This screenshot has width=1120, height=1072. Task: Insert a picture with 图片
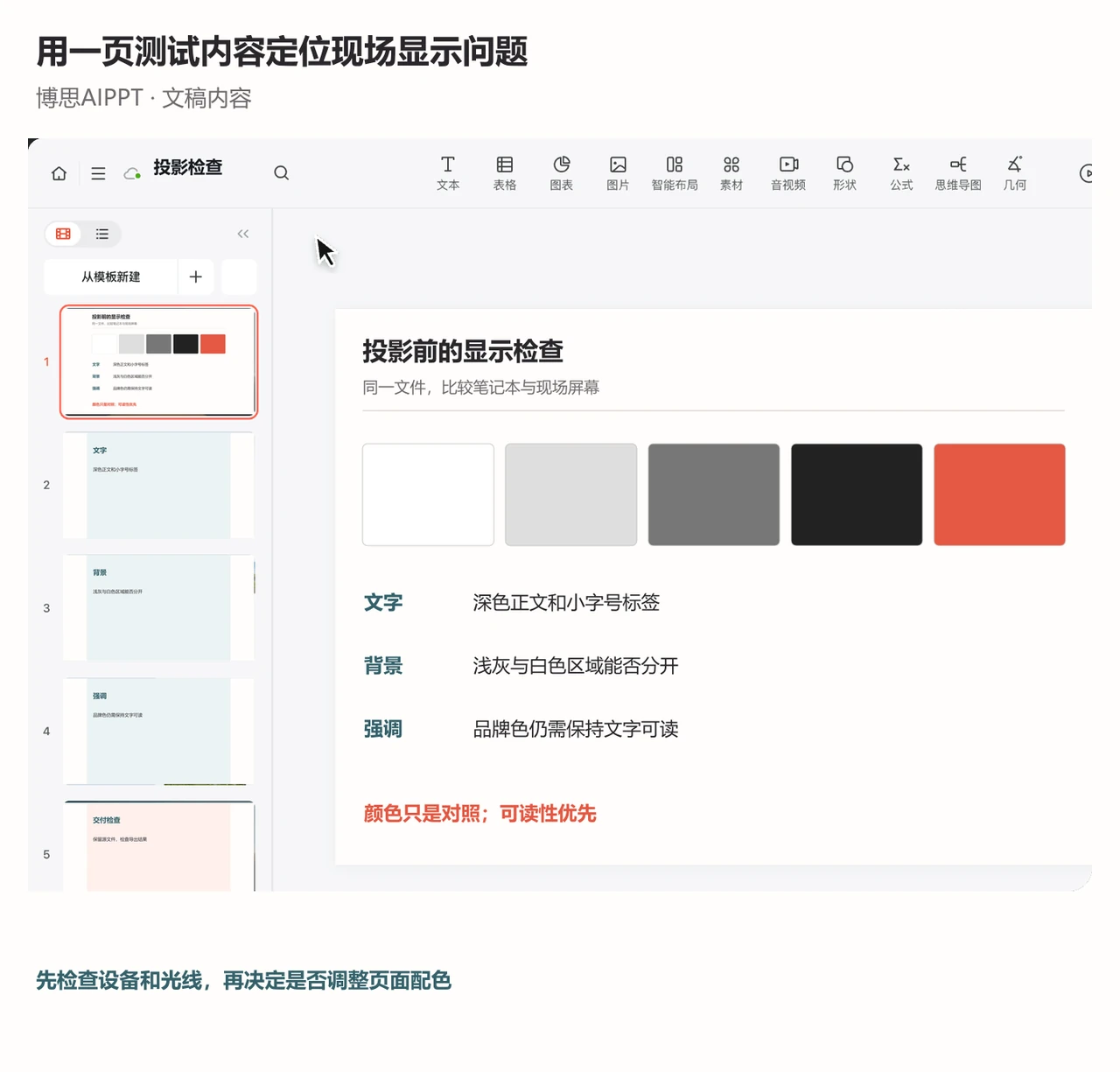click(618, 173)
